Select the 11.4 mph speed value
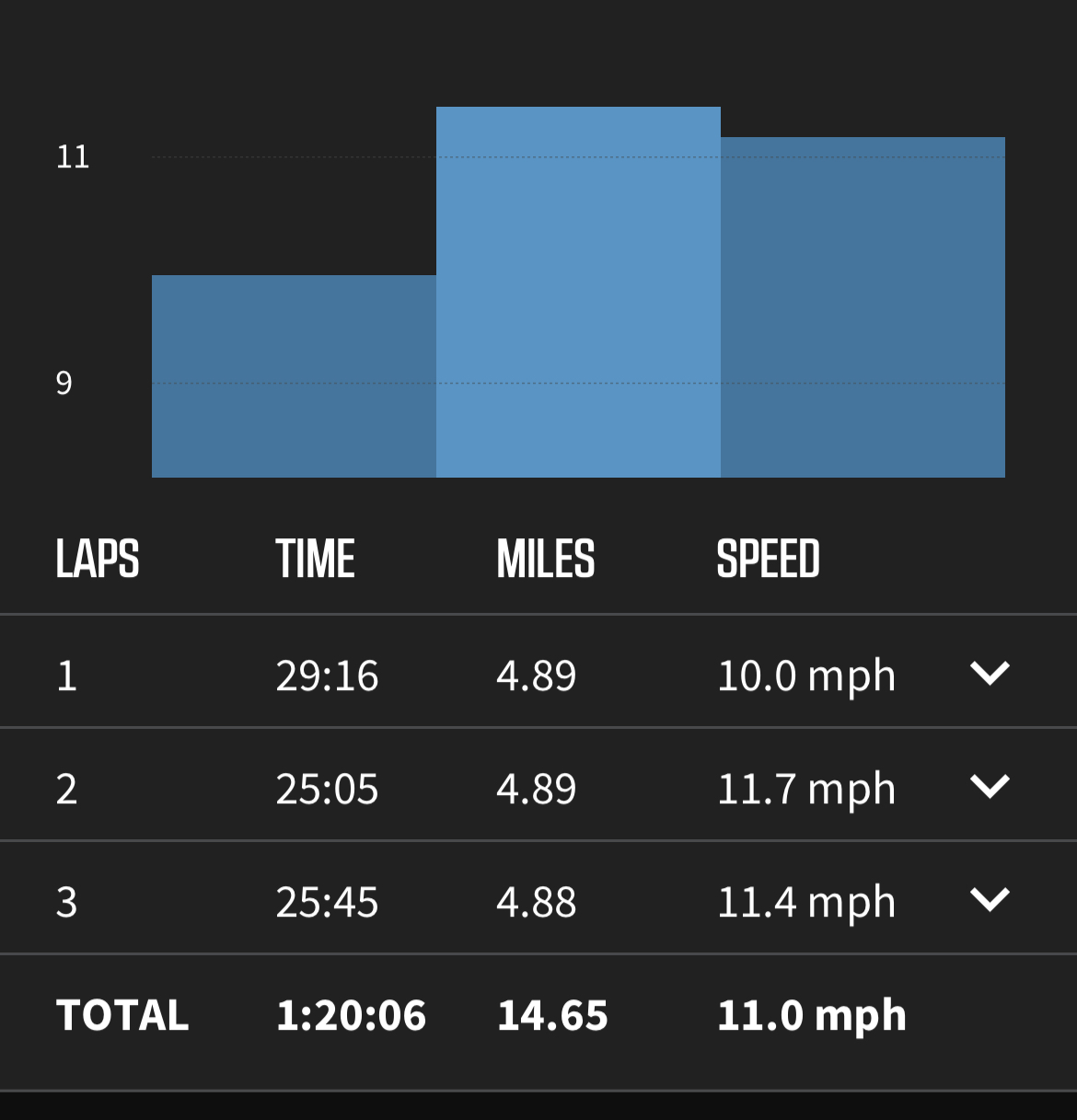Image resolution: width=1077 pixels, height=1120 pixels. coord(805,903)
